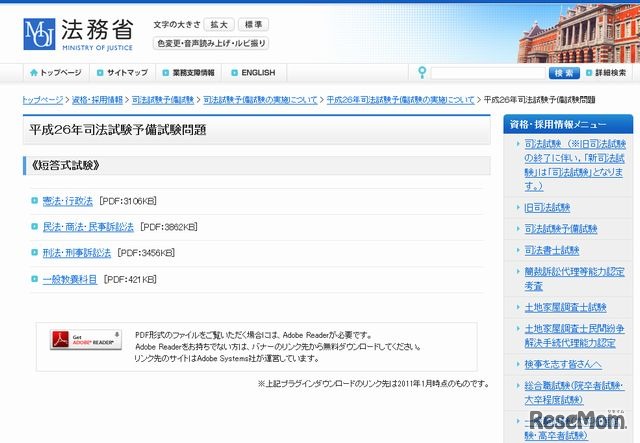Click the home icon beside トップページ
Viewport: 640px width, 443px height.
34,73
